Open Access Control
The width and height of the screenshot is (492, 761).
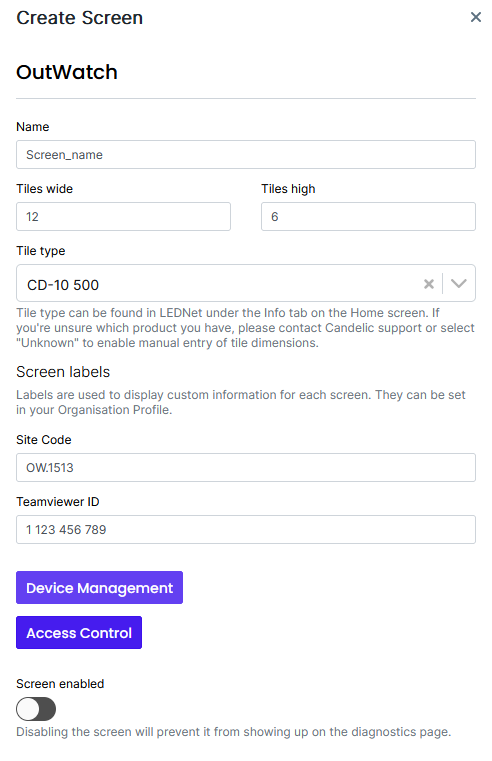point(79,633)
